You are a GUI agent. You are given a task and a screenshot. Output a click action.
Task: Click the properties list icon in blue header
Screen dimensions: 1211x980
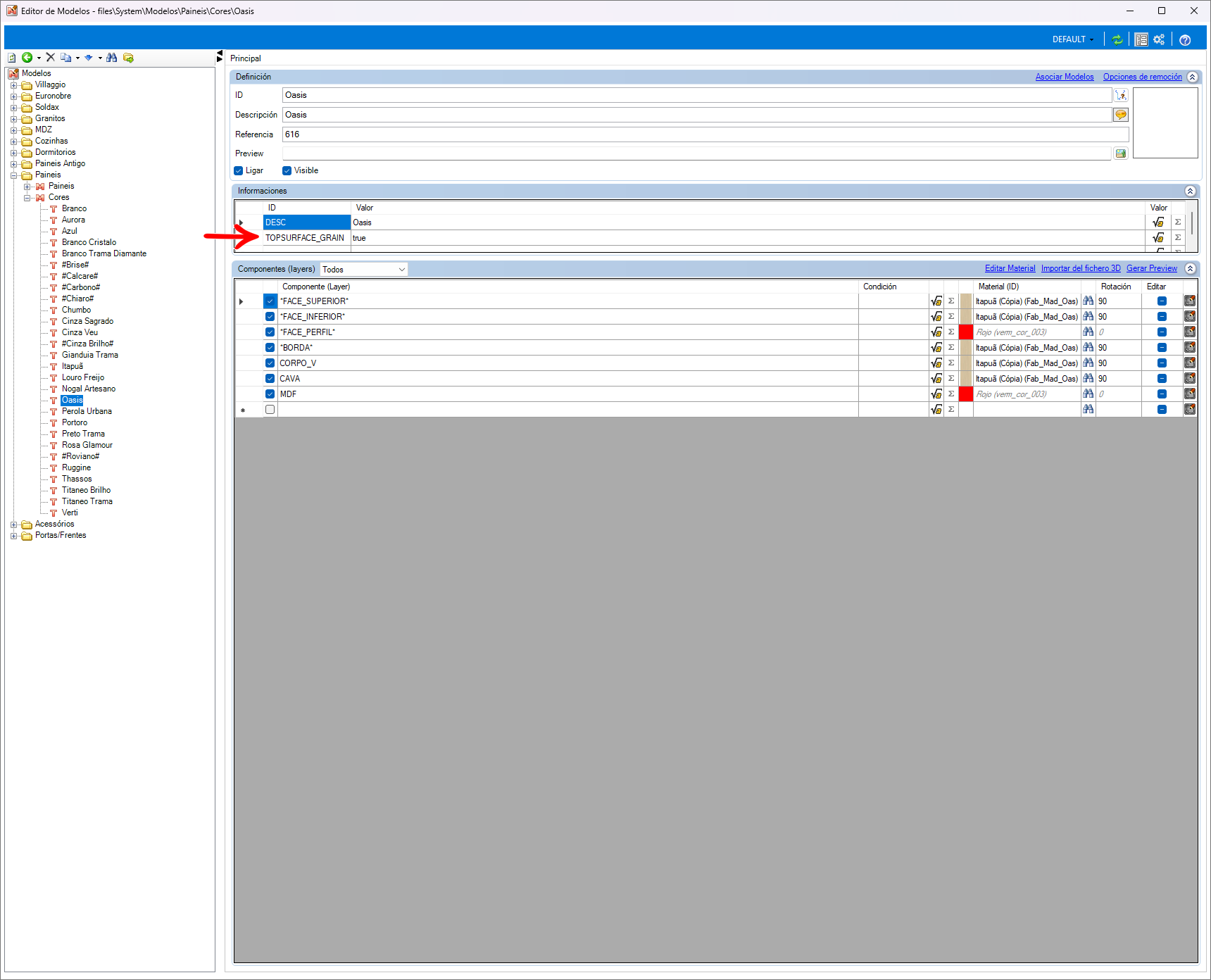point(1141,39)
